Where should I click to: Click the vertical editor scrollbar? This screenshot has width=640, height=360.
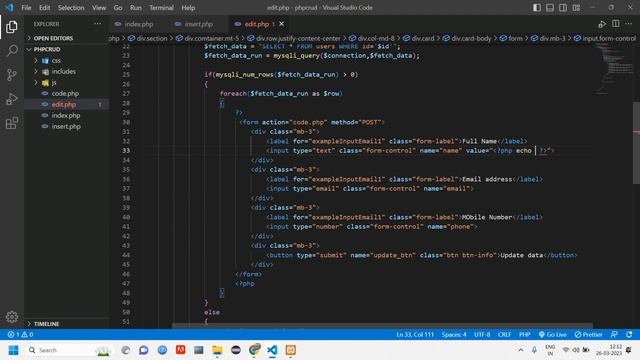(x=636, y=143)
